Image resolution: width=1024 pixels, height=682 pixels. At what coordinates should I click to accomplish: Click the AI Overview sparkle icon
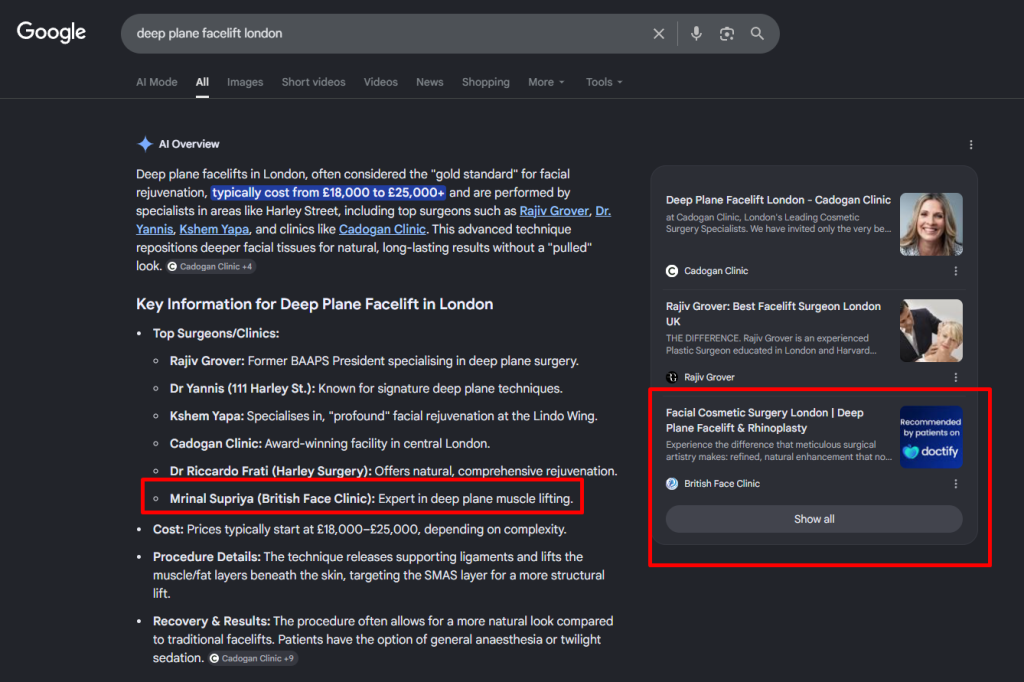tap(145, 144)
